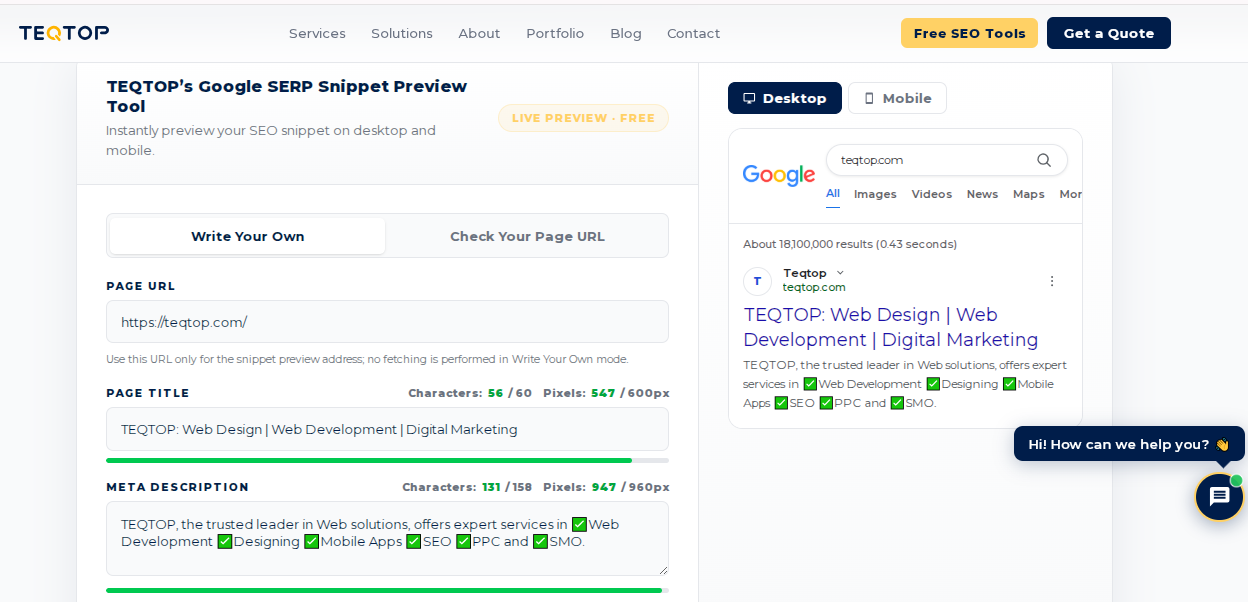Screen dimensions: 1248x602
Task: Click the T favicon circle in snippet
Action: coord(757,281)
